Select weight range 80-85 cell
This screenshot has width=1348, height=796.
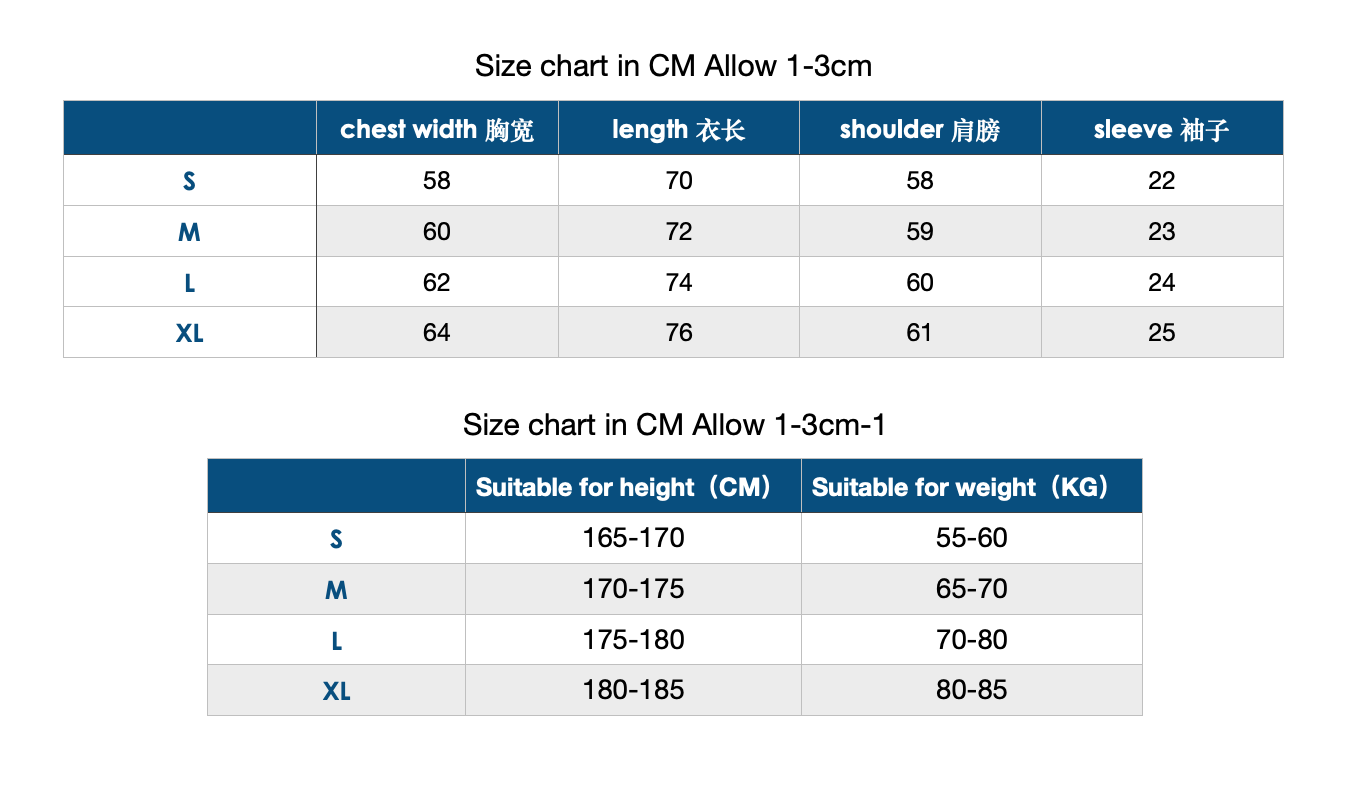[972, 690]
